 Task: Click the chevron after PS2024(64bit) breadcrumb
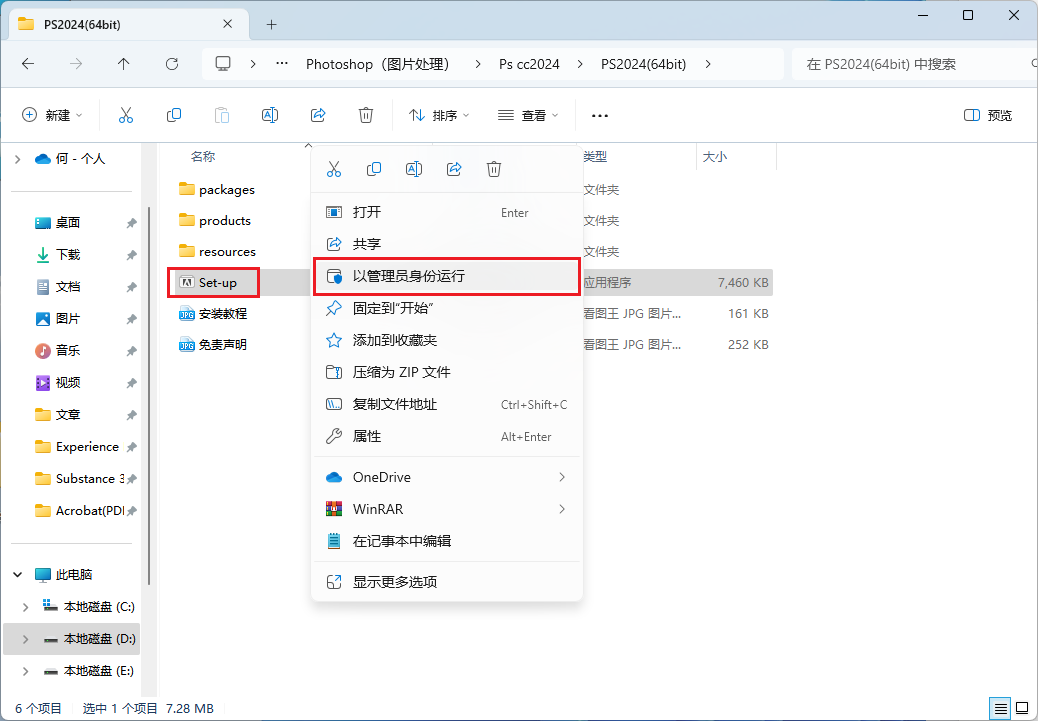708,64
